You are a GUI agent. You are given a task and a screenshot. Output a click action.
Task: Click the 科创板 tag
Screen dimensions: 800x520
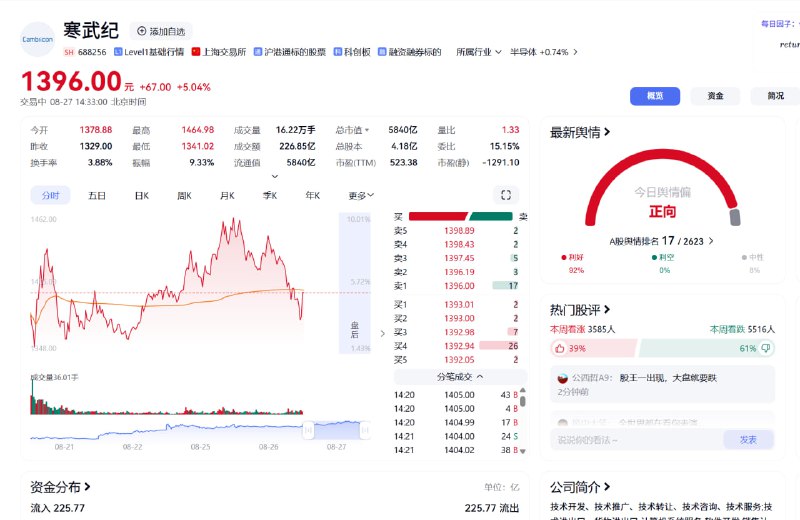[x=352, y=52]
